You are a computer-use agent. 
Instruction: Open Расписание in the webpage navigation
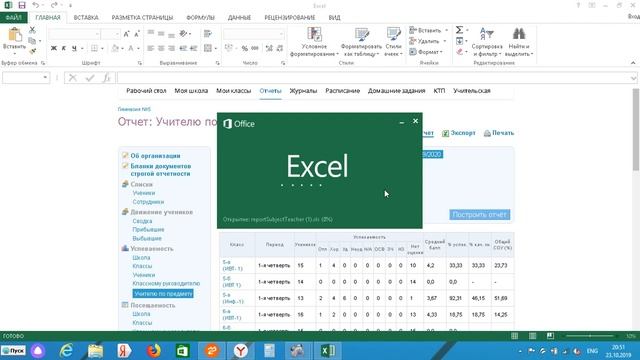coord(342,91)
